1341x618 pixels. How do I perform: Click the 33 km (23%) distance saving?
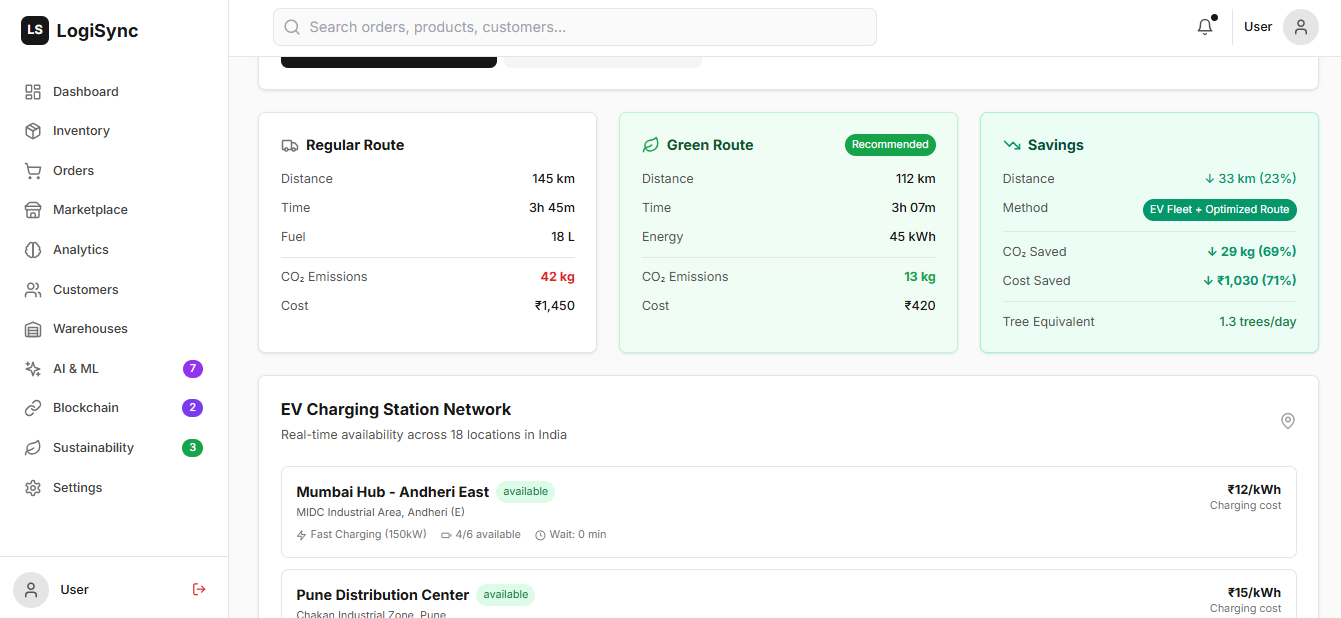click(x=1250, y=179)
